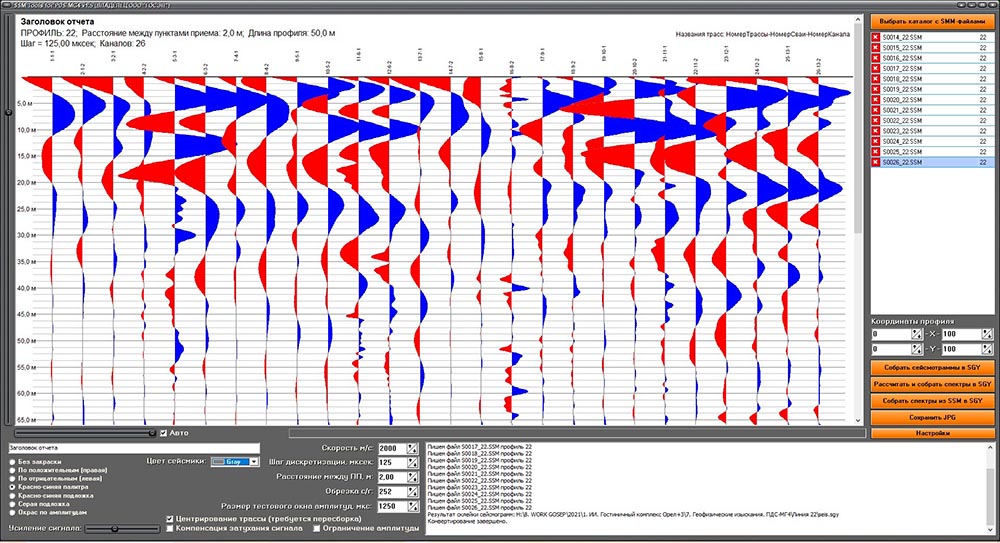Remove S0017_22.SSM using its red X icon
The image size is (1000, 543).
click(x=876, y=69)
